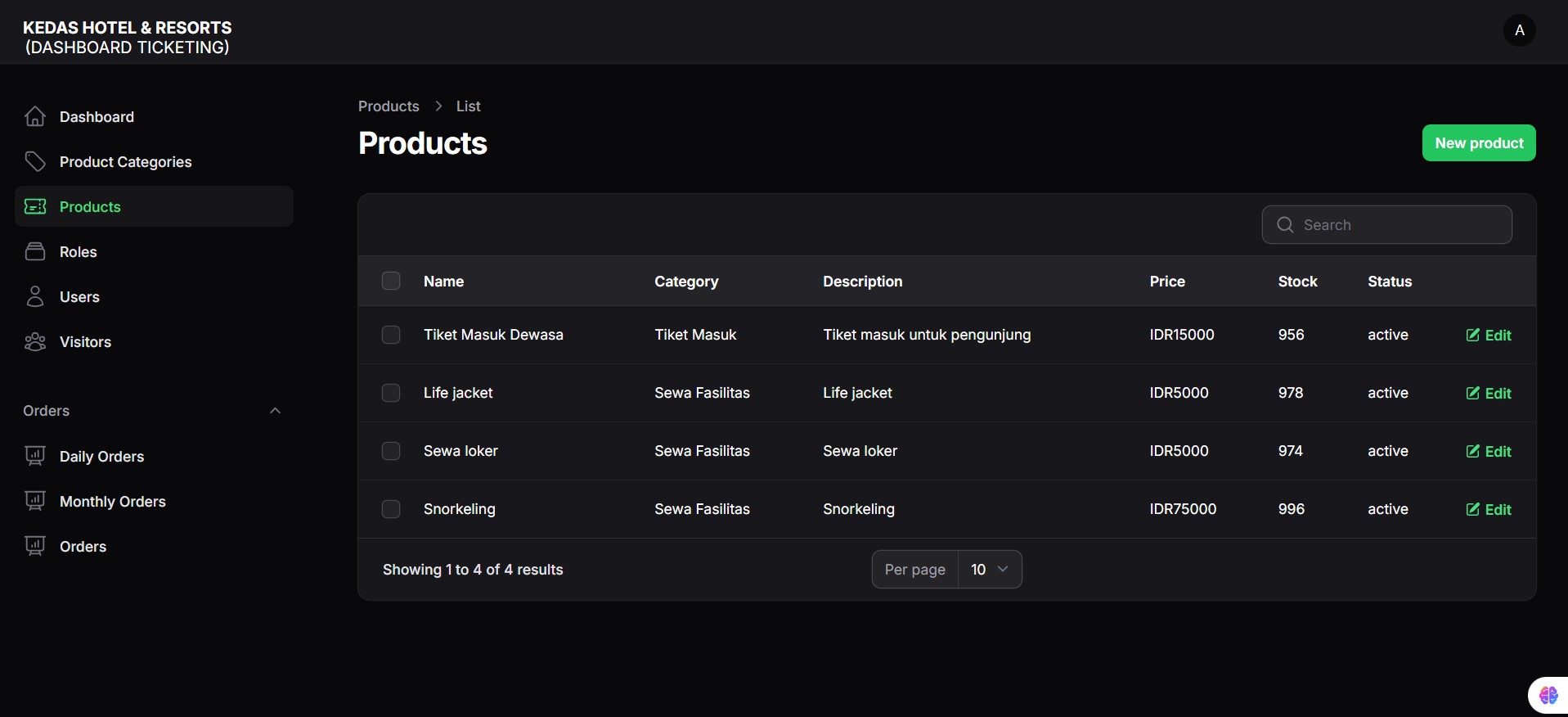Image resolution: width=1568 pixels, height=717 pixels.
Task: Click the stock value 974
Action: [1291, 451]
